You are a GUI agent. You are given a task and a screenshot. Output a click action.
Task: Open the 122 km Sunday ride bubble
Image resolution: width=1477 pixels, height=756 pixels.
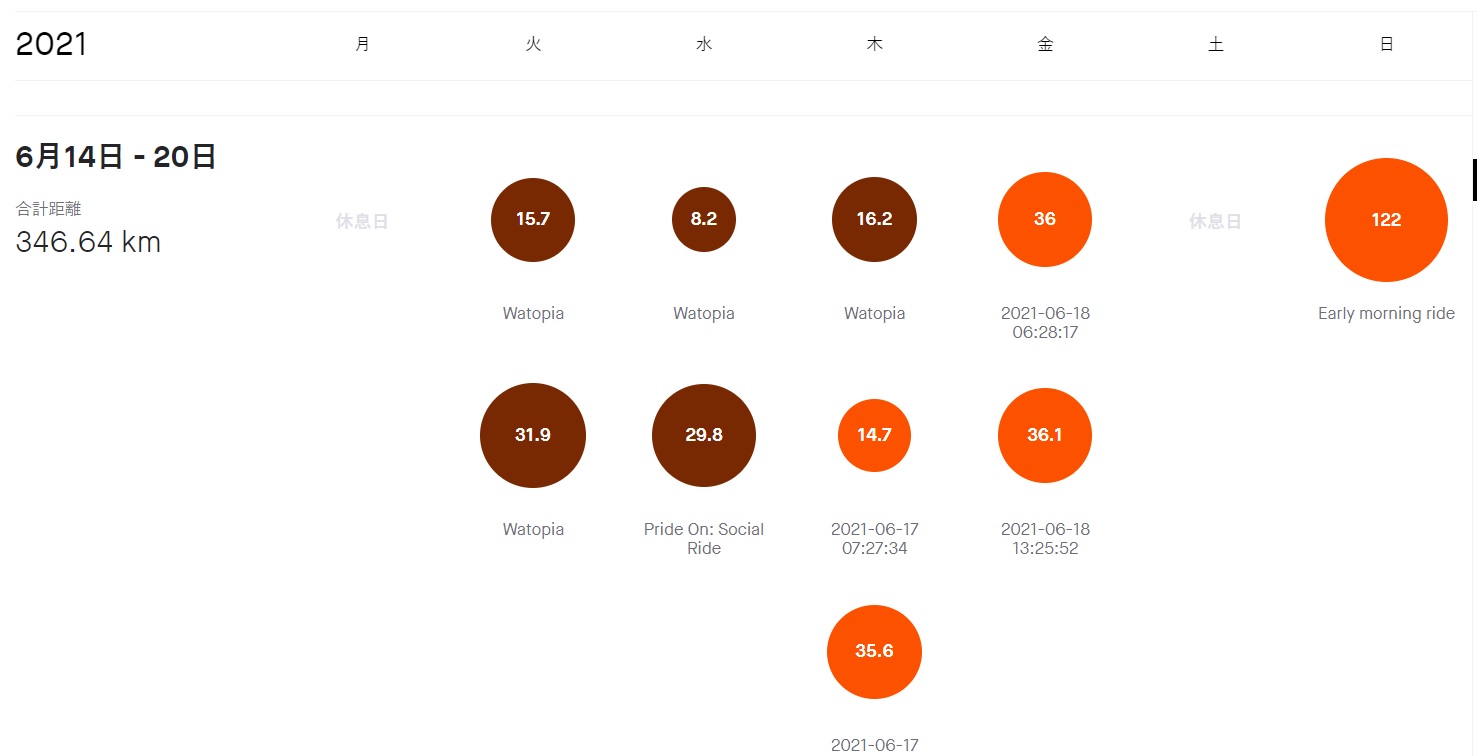pos(1386,220)
